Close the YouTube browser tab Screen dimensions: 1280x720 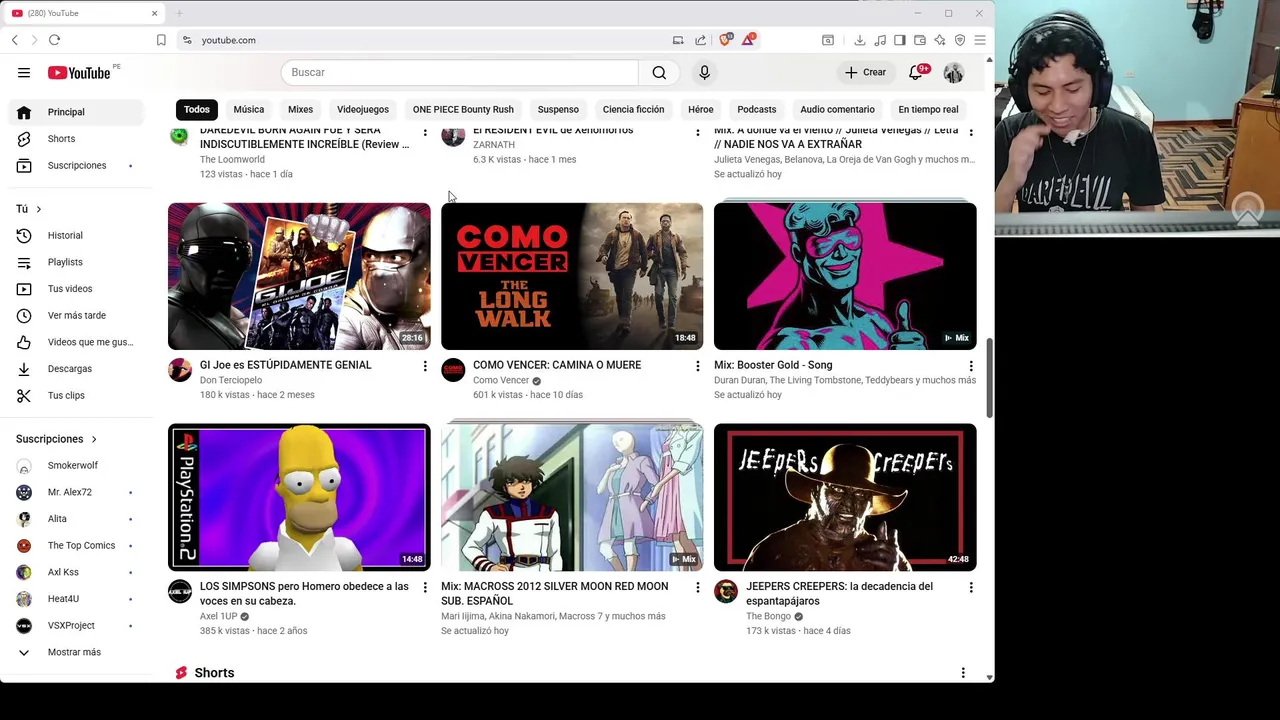click(x=154, y=13)
